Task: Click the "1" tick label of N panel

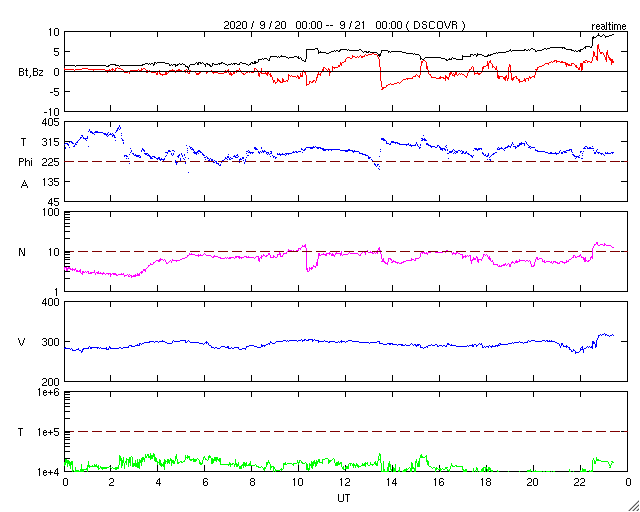Action: pos(56,292)
